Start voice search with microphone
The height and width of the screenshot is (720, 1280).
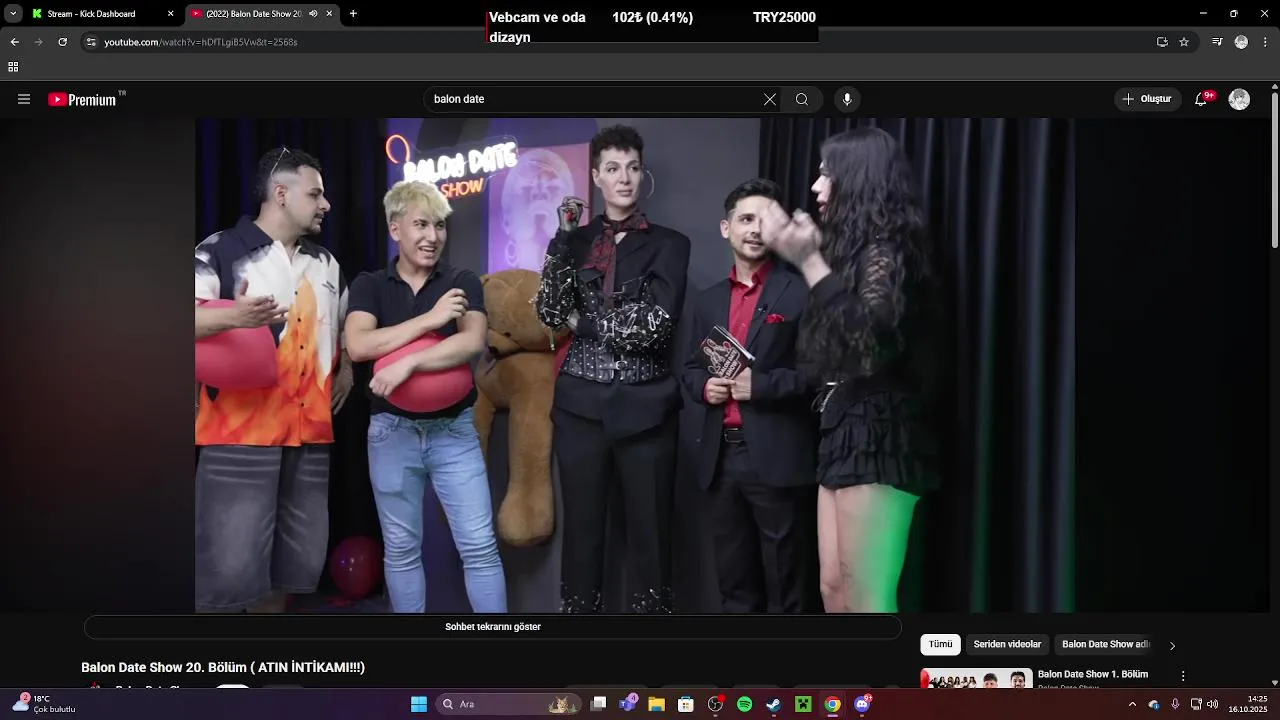[847, 99]
